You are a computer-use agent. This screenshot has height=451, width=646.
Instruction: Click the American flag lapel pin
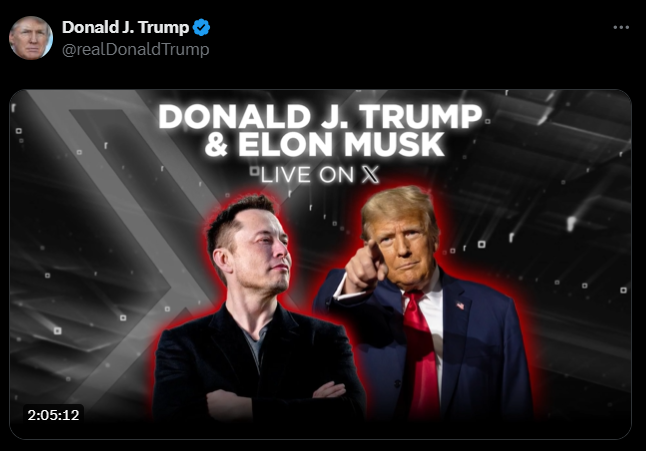(460, 306)
